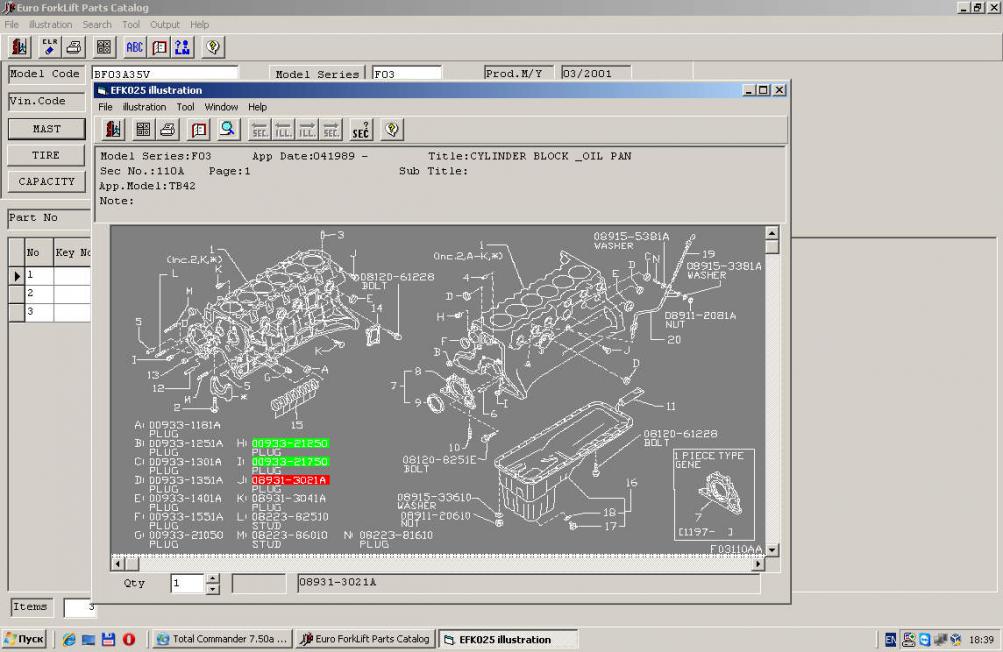Launch Internet Explorer from quick launch
Screen dimensions: 1003x652
(x=69, y=639)
